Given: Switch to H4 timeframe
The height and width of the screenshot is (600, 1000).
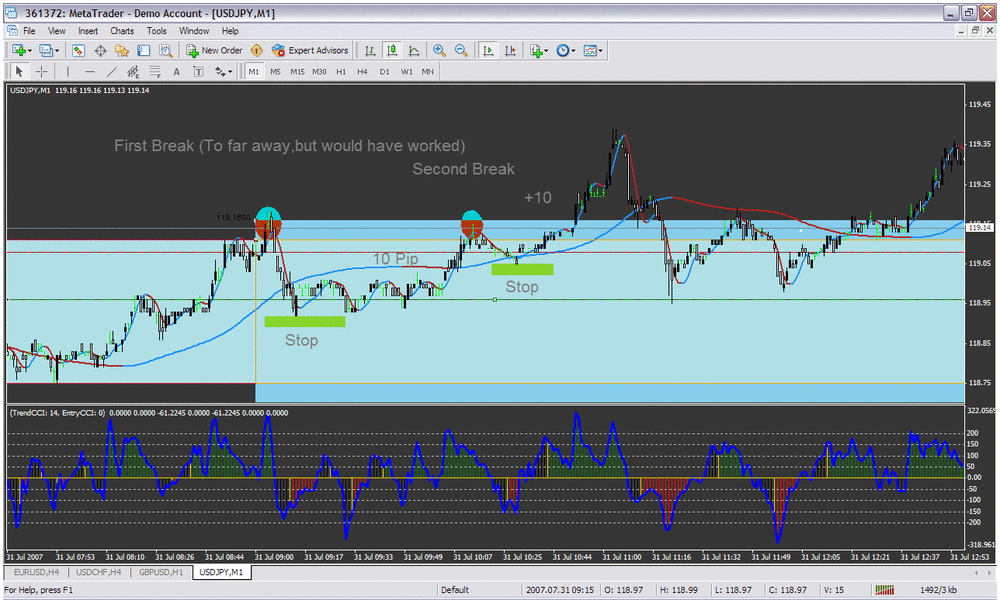Looking at the screenshot, I should [362, 71].
